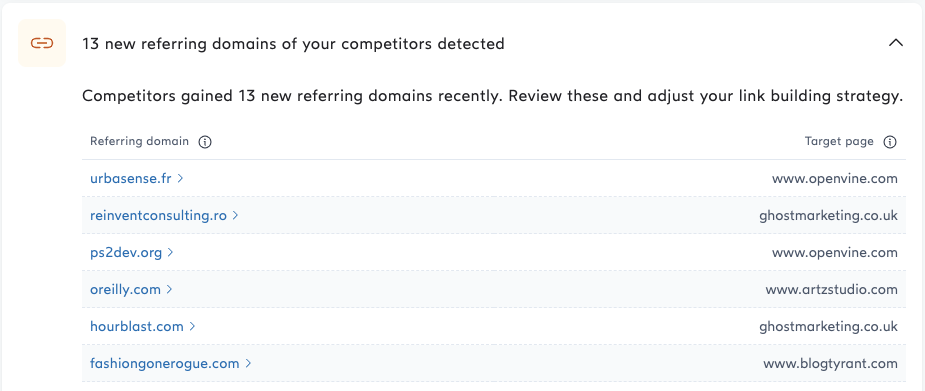925x391 pixels.
Task: Click chevron arrow beside ps2dev.org
Action: (170, 252)
